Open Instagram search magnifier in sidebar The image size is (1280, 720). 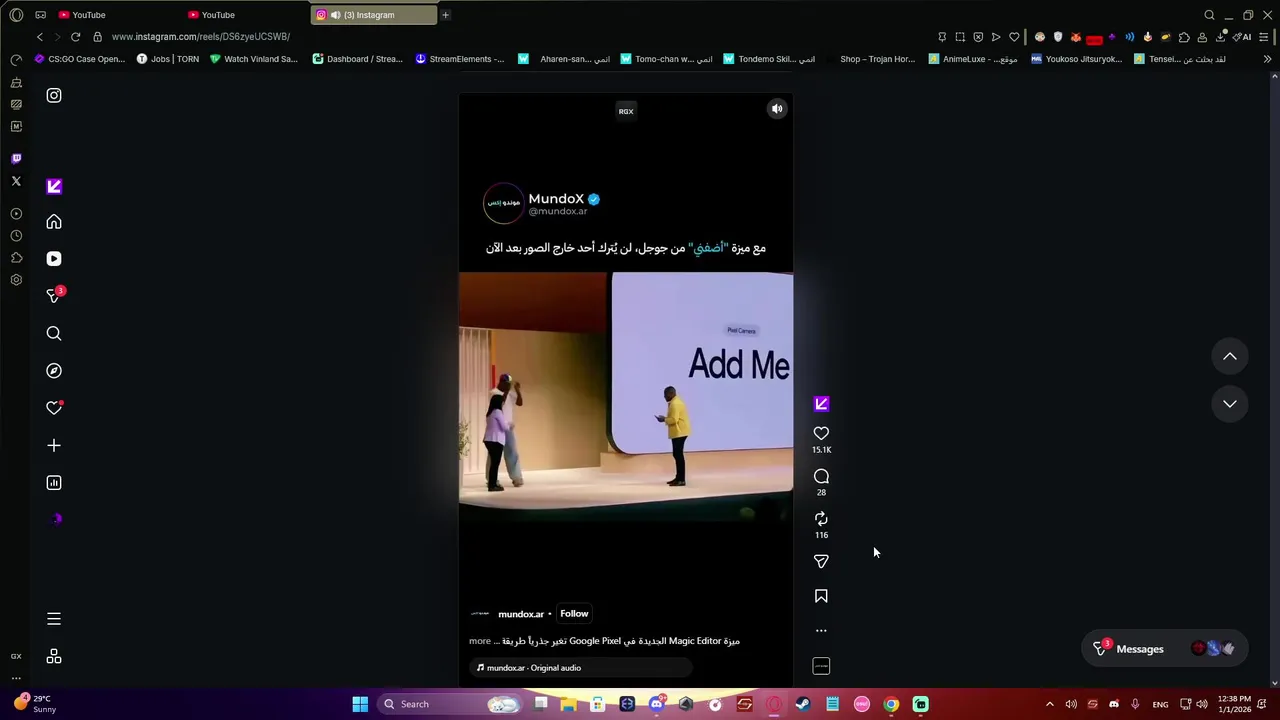pyautogui.click(x=54, y=334)
